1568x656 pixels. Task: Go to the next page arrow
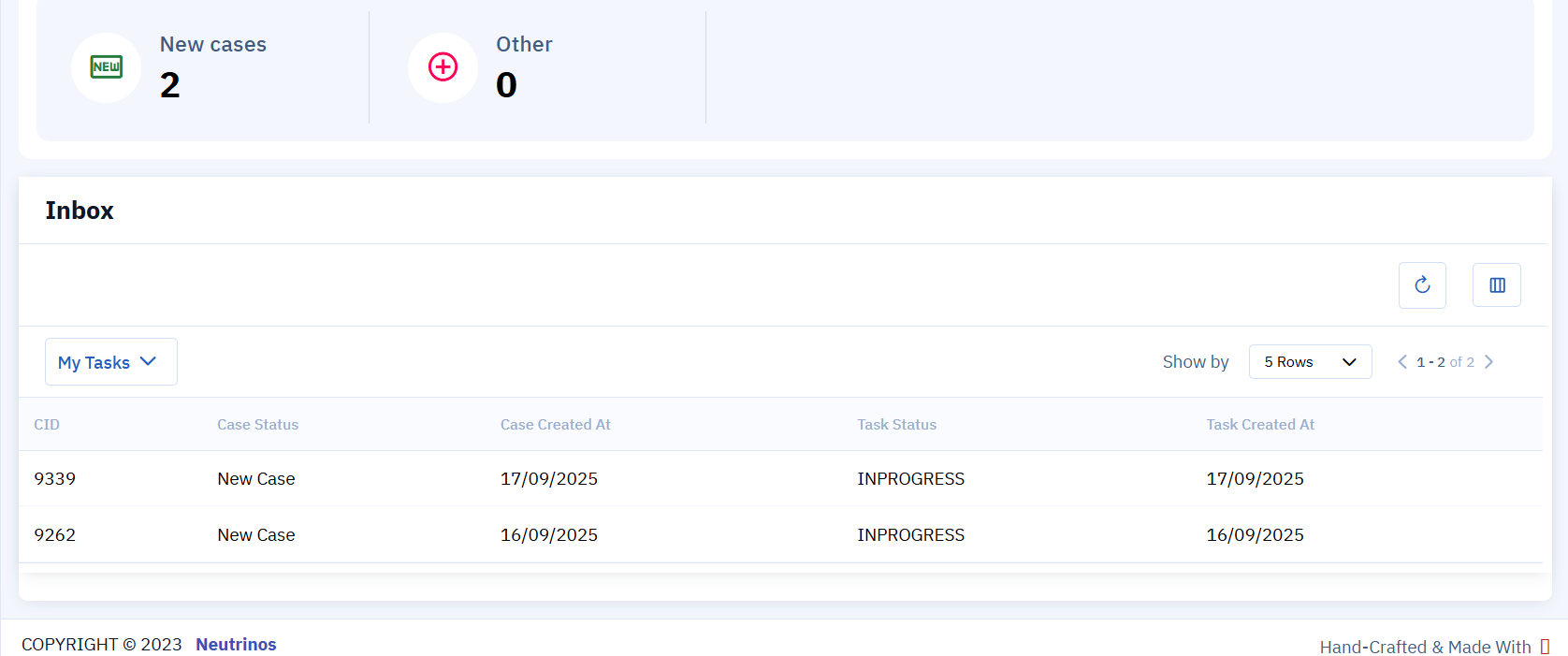point(1488,362)
